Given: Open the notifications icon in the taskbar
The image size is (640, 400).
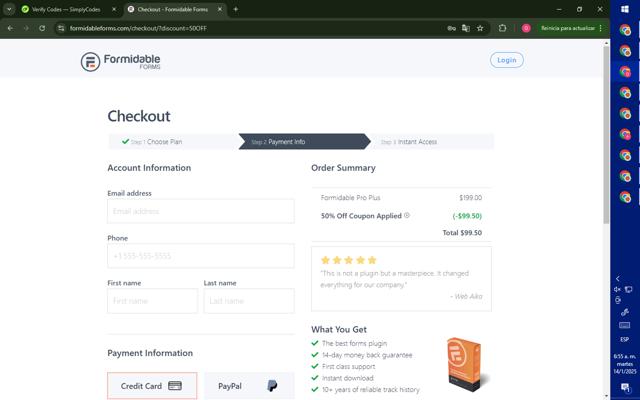Looking at the screenshot, I should click(x=625, y=387).
